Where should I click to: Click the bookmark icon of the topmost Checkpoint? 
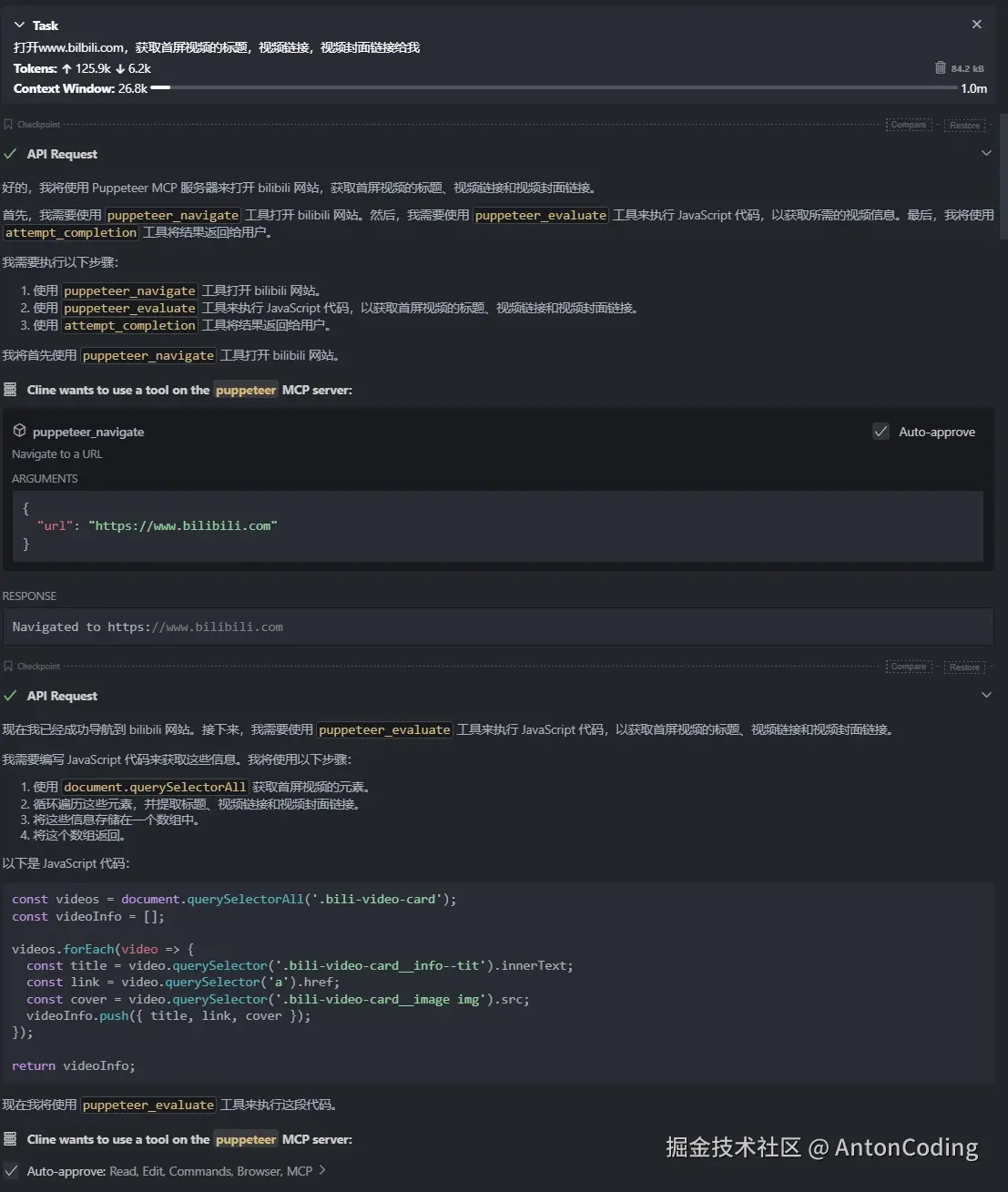8,124
